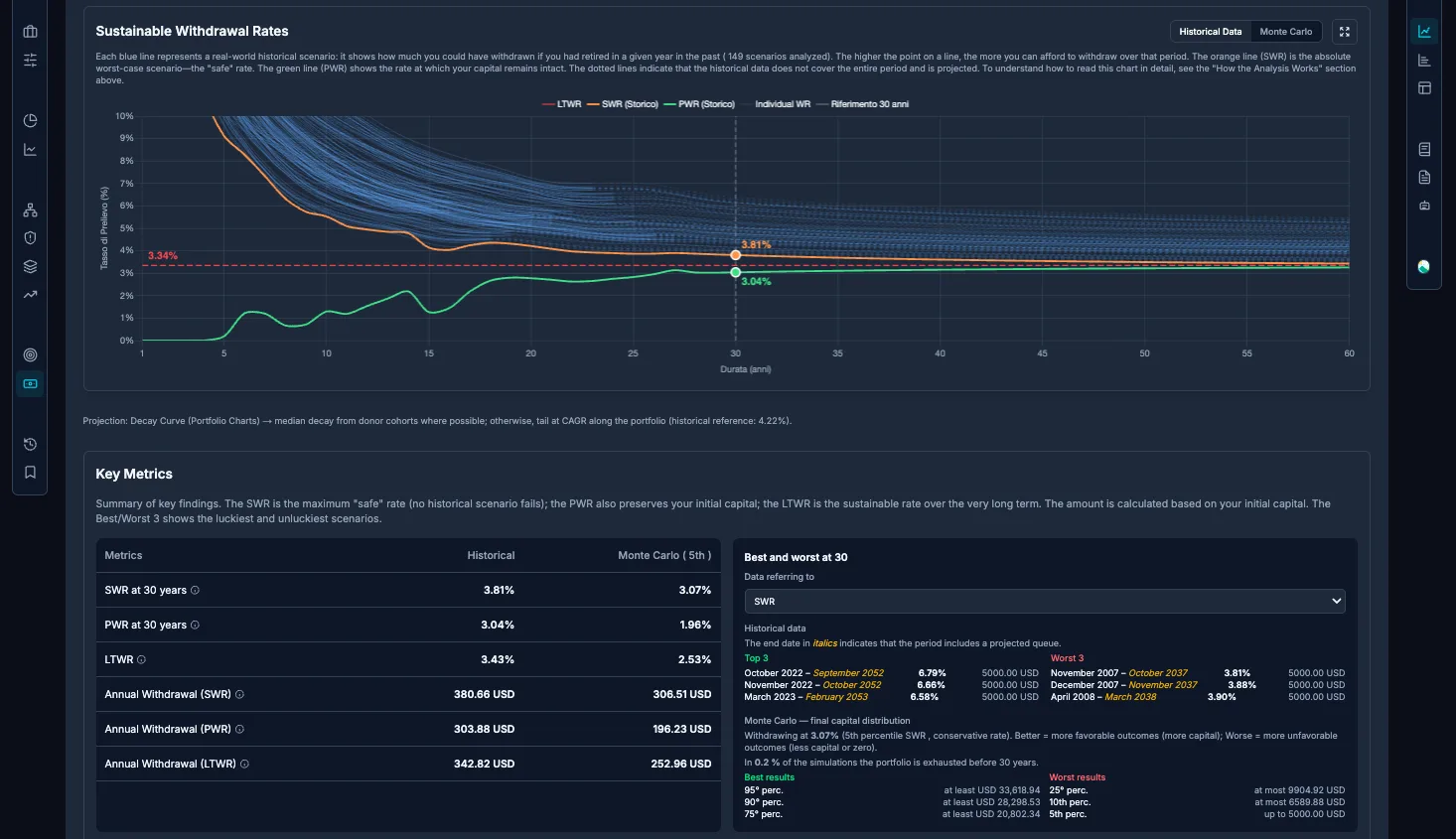
Task: Show info tooltip for SWR at 30 years
Action: pos(195,591)
